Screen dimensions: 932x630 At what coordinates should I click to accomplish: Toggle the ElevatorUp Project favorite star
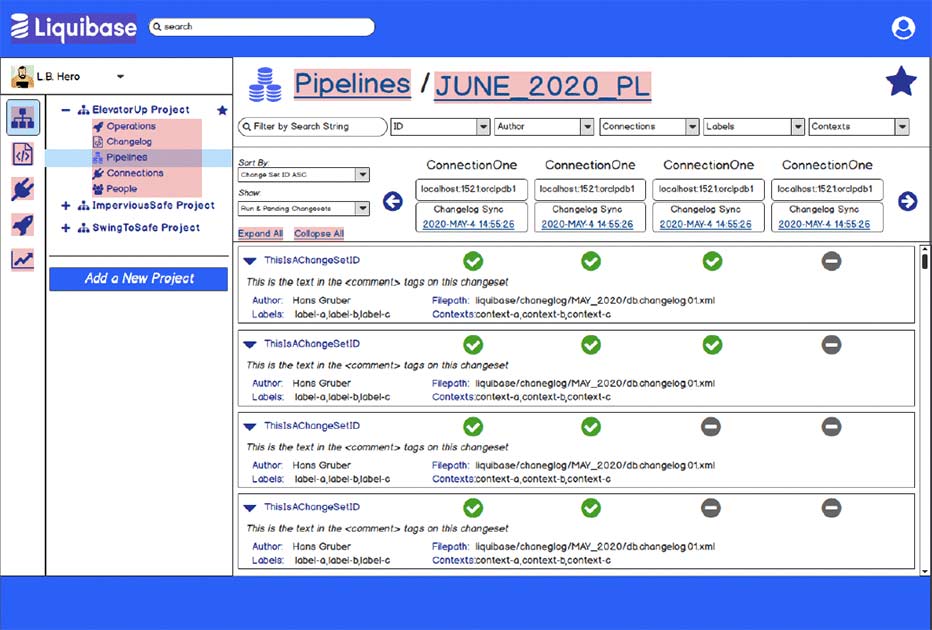[x=222, y=110]
